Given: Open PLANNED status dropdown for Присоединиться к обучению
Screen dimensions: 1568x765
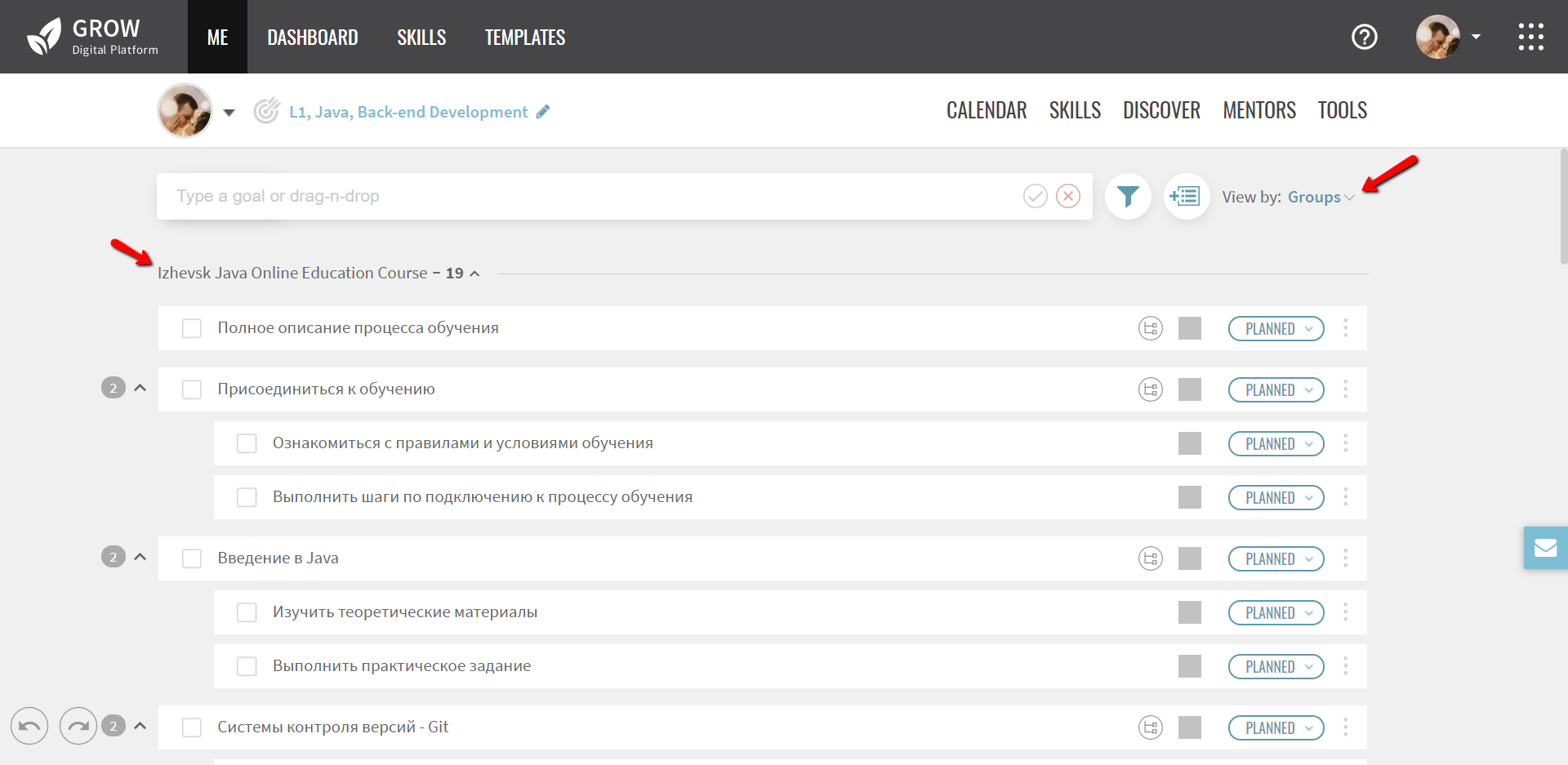Looking at the screenshot, I should (1276, 390).
